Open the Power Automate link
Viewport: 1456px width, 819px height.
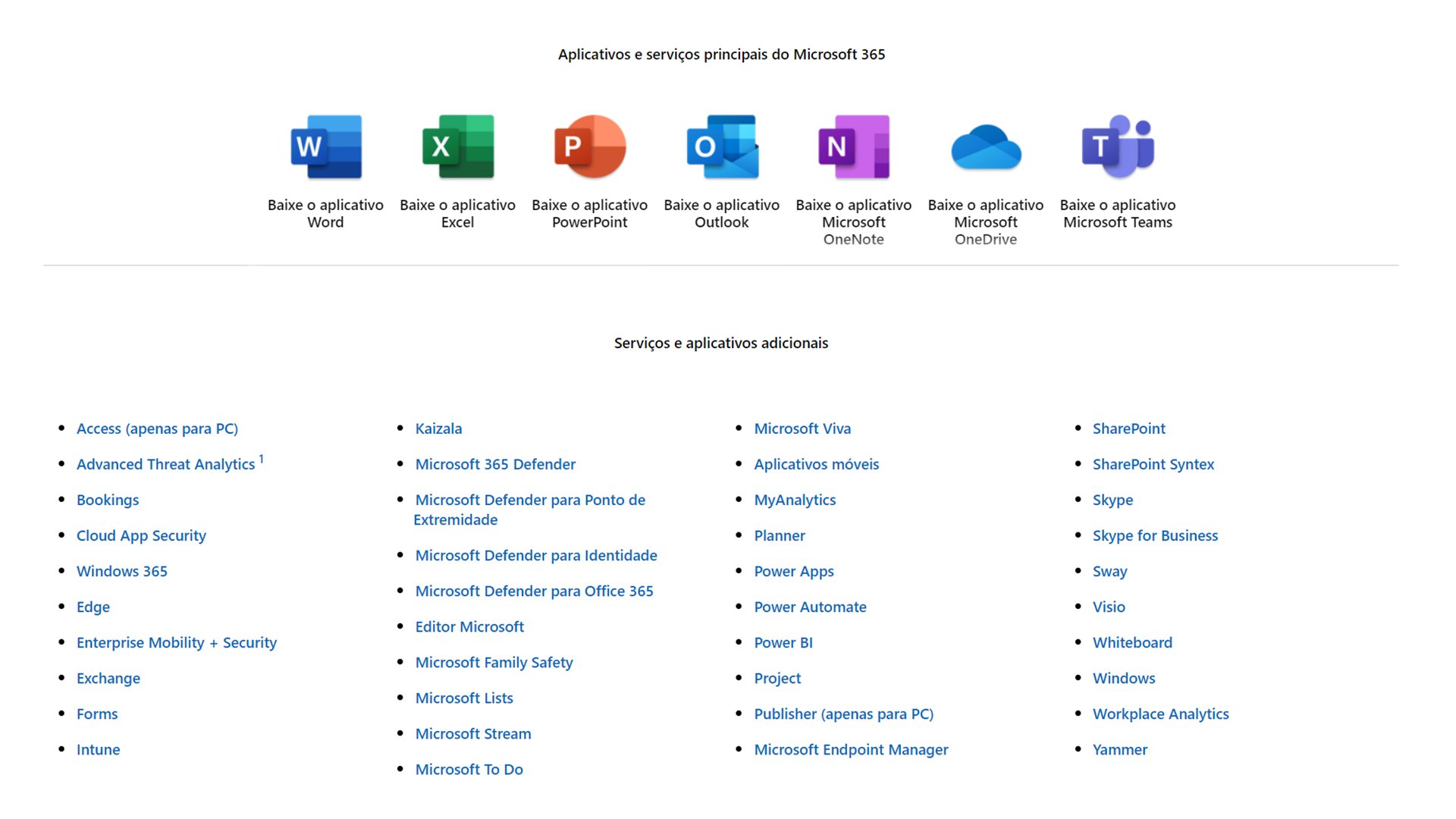pyautogui.click(x=810, y=607)
